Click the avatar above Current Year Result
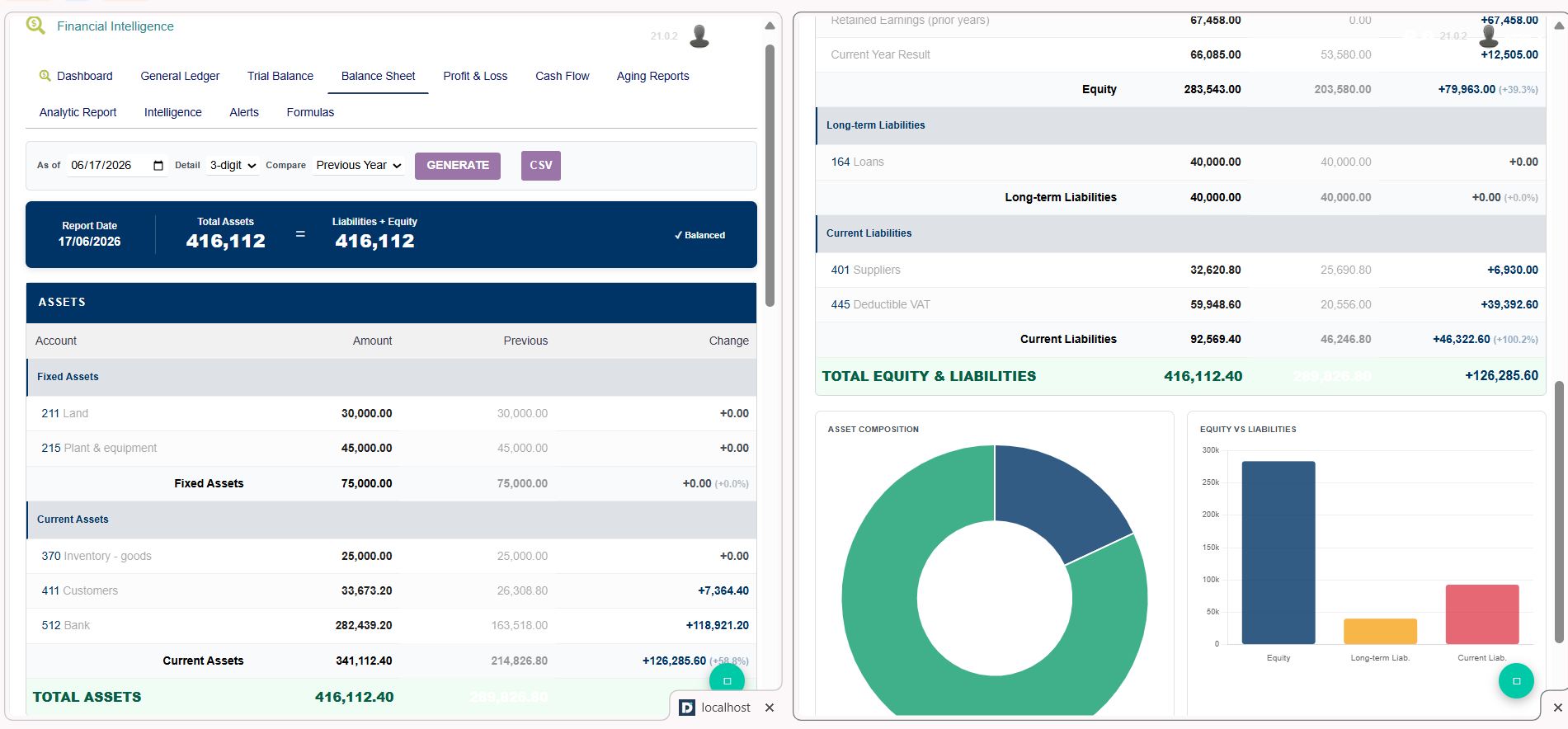 point(1489,36)
